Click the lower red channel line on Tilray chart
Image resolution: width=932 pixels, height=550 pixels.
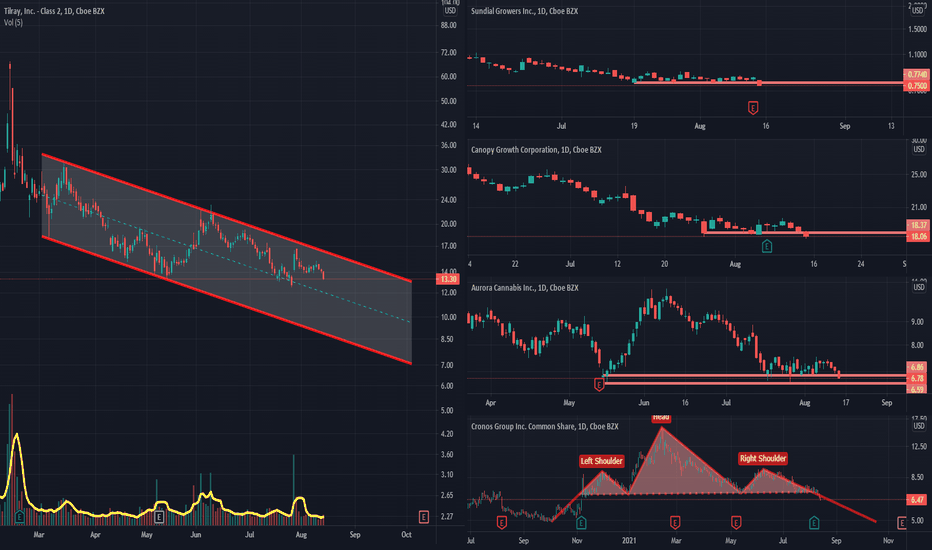(226, 300)
